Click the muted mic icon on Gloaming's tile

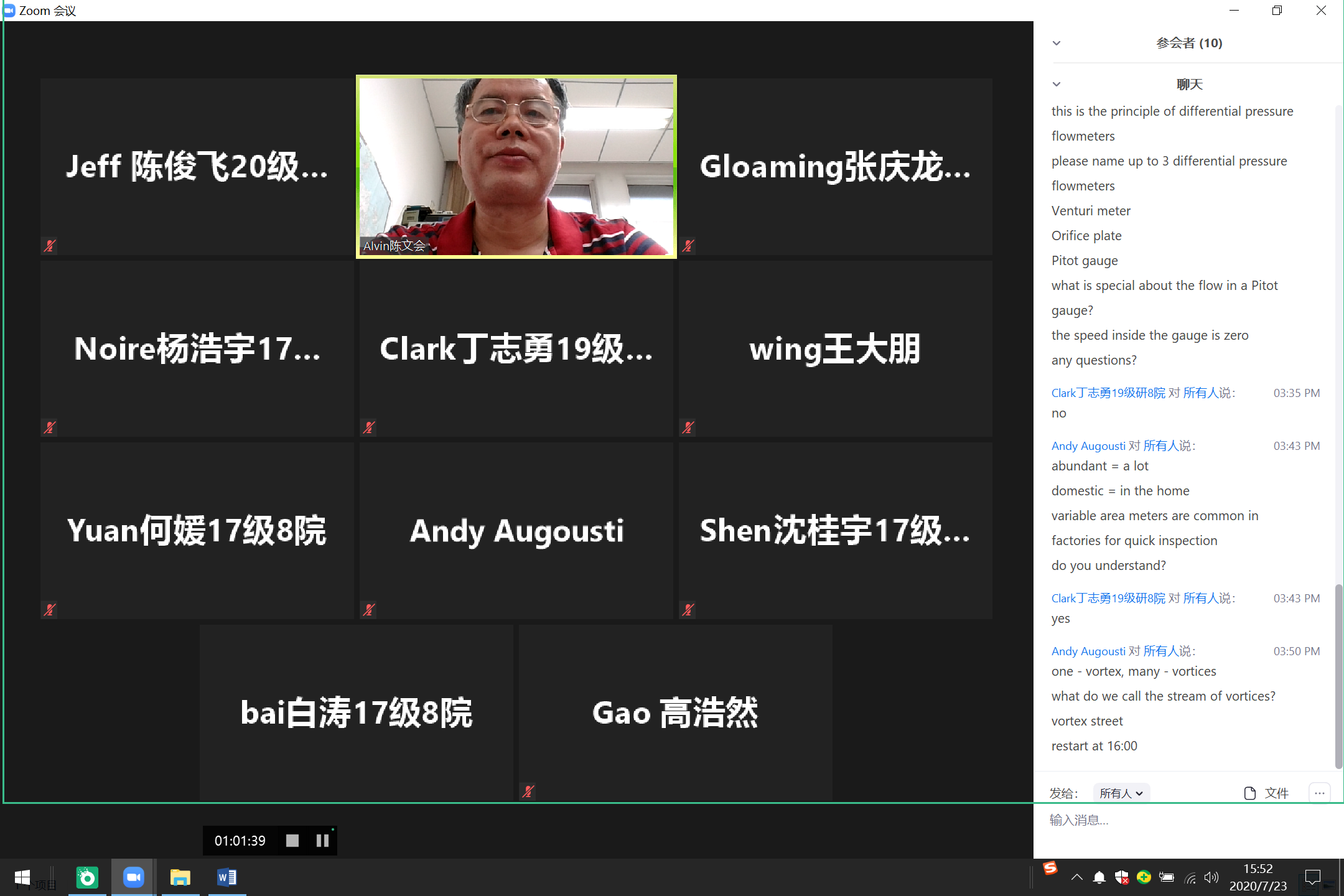click(x=688, y=246)
